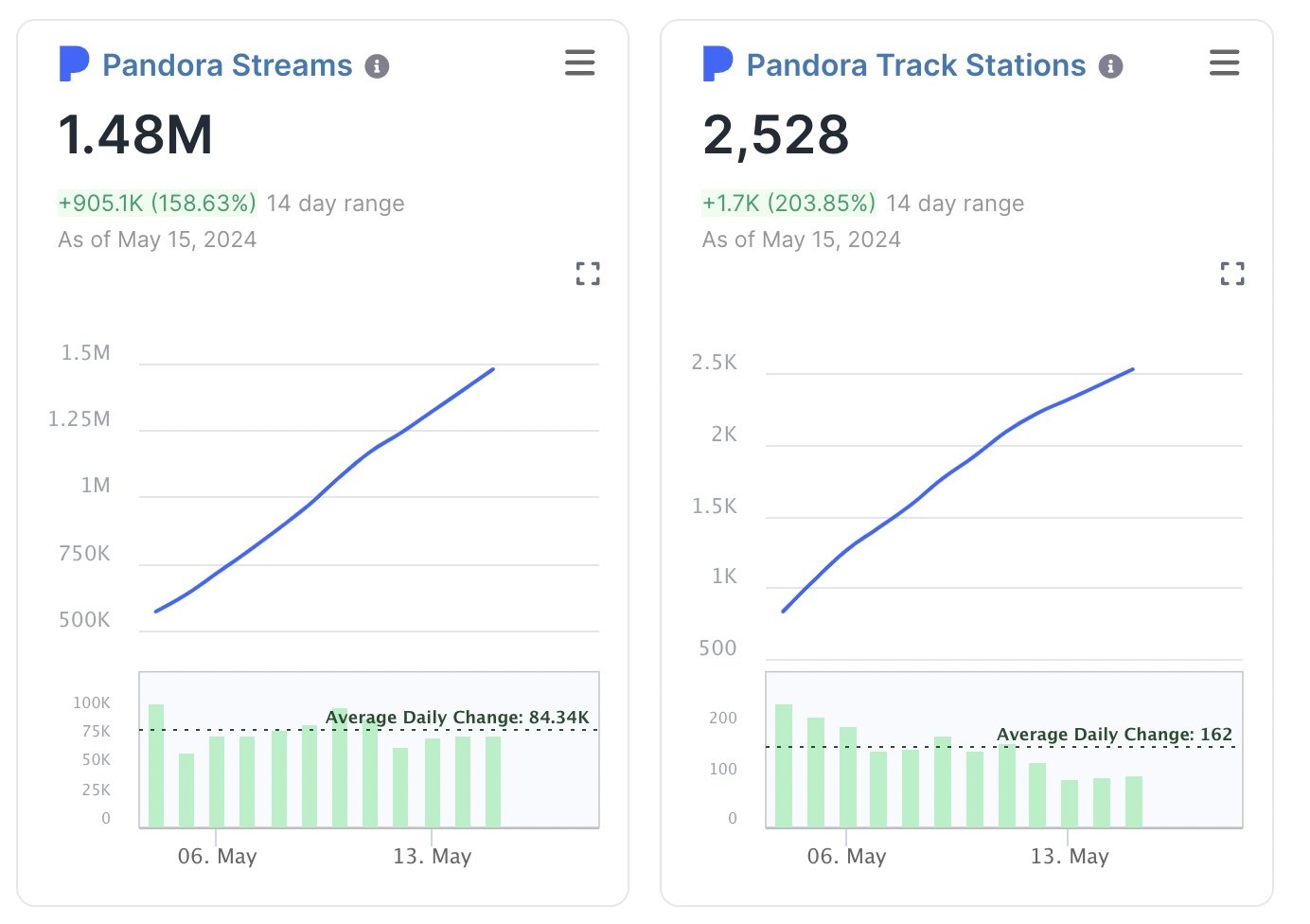The height and width of the screenshot is (924, 1310).
Task: Click the first daily change bar in Streams chart
Action: point(156,766)
